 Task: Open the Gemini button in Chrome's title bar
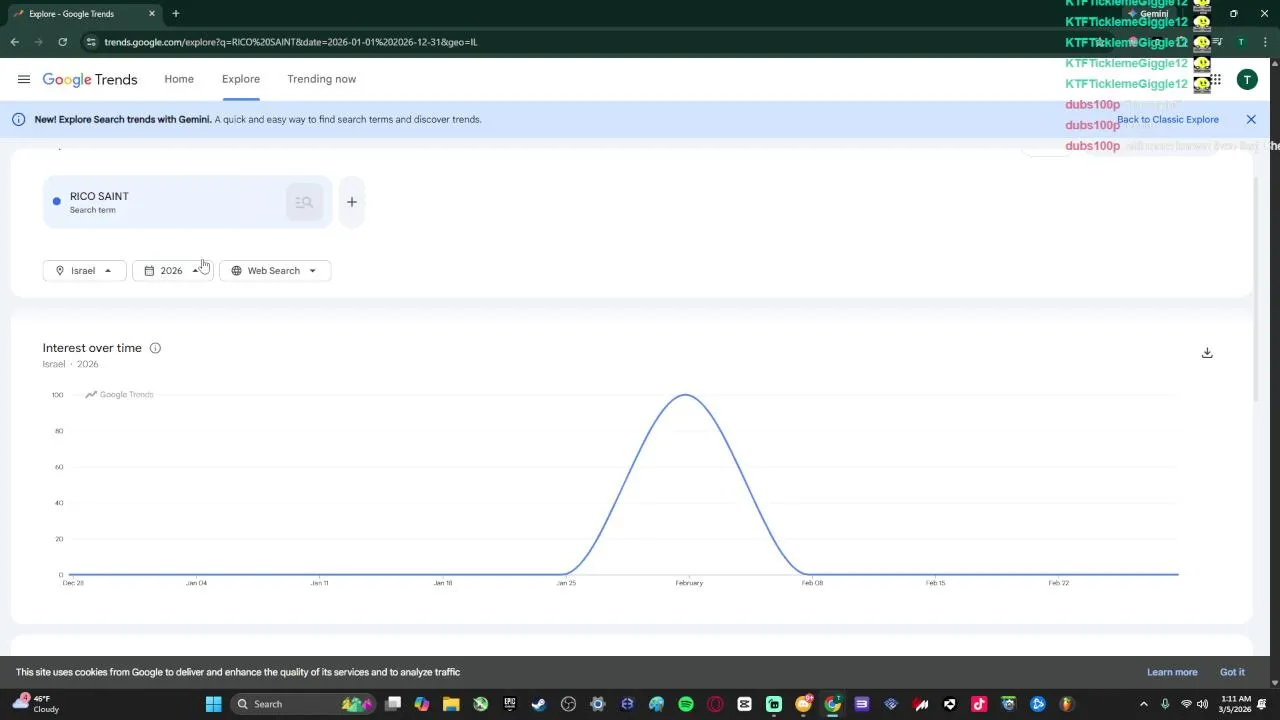pyautogui.click(x=1148, y=14)
